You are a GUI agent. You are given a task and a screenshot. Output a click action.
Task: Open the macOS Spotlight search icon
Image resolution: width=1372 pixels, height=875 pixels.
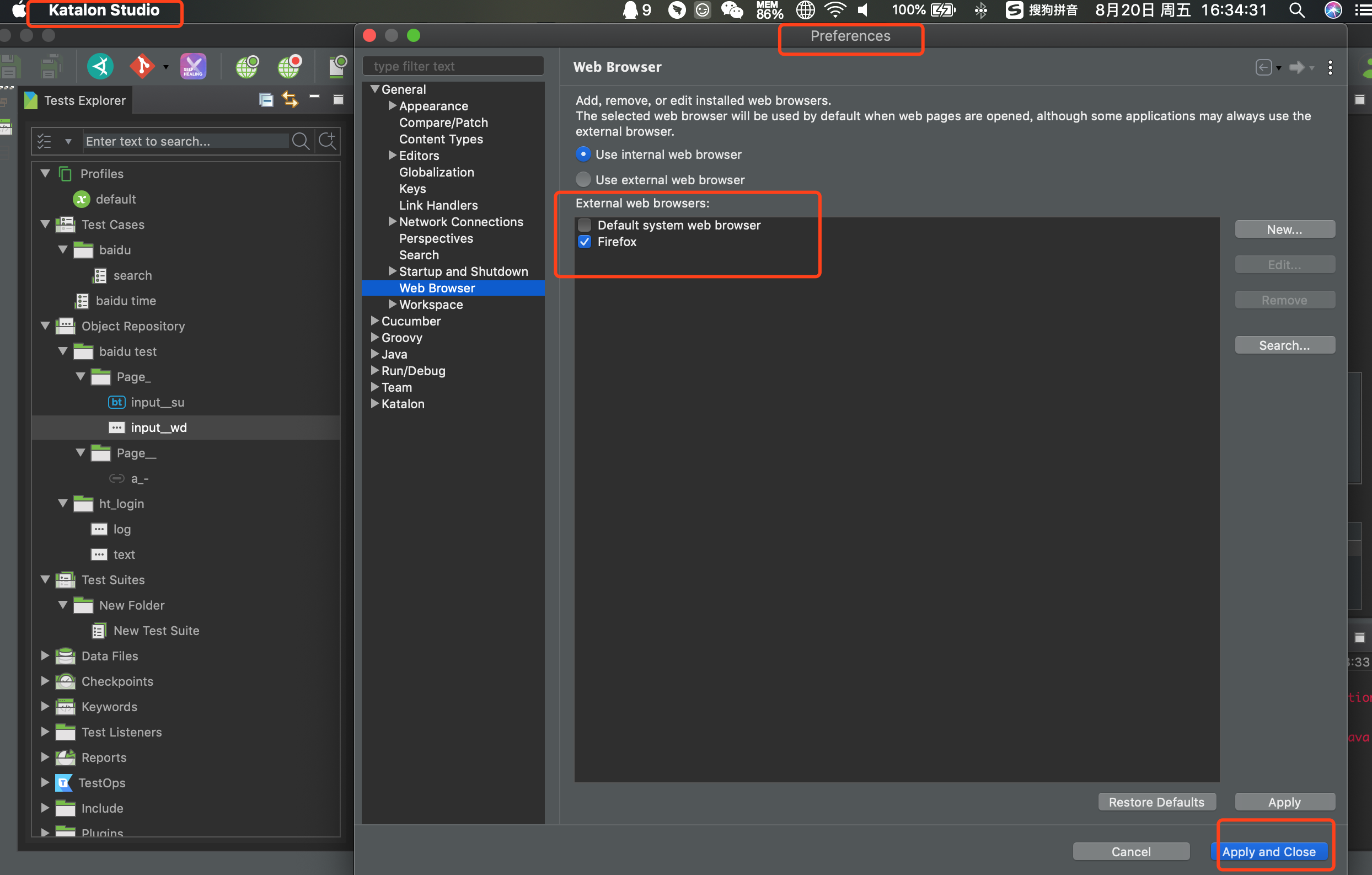(1297, 10)
